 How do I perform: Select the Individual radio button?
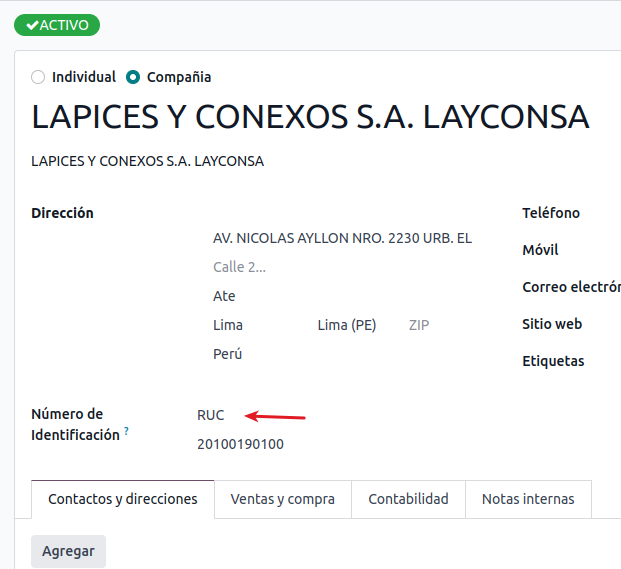pyautogui.click(x=38, y=77)
